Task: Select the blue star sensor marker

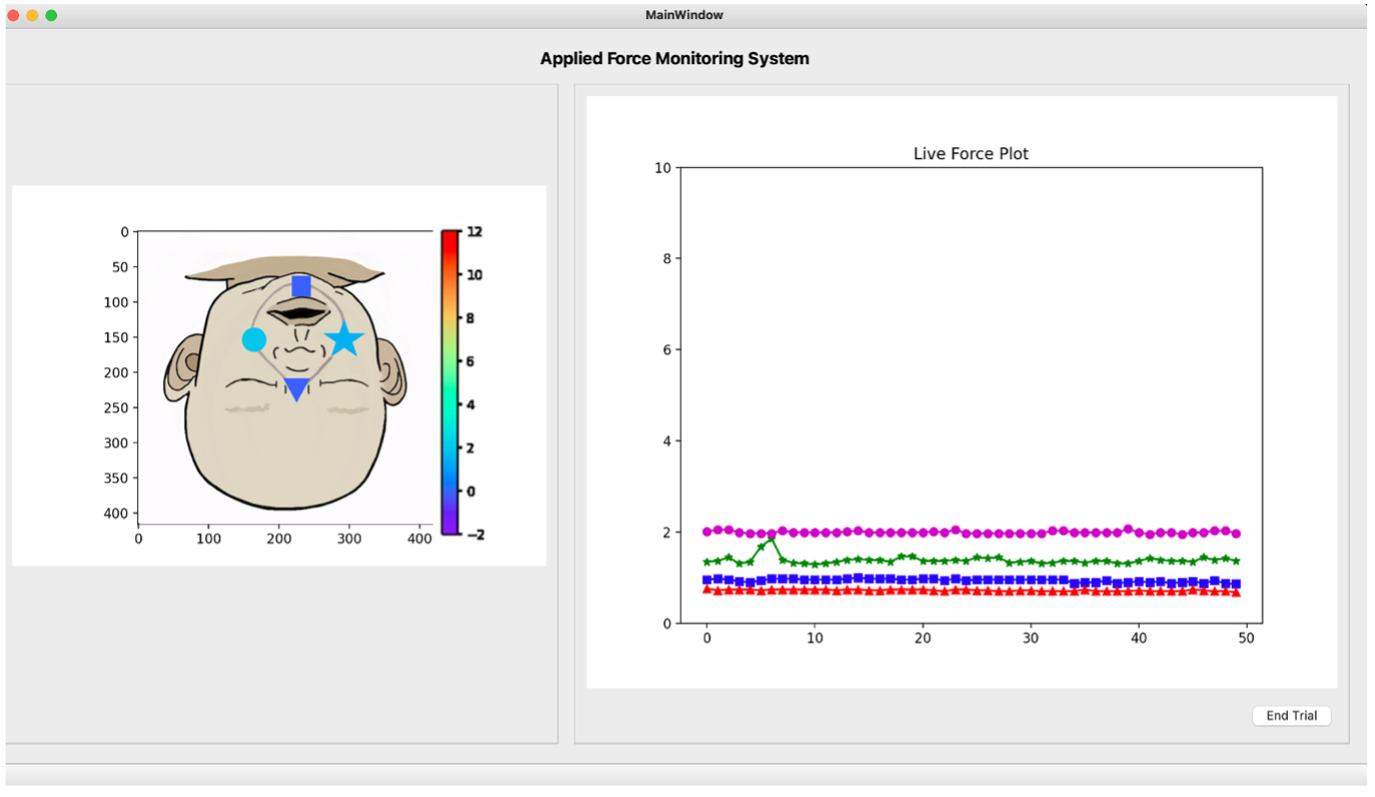Action: (x=343, y=338)
